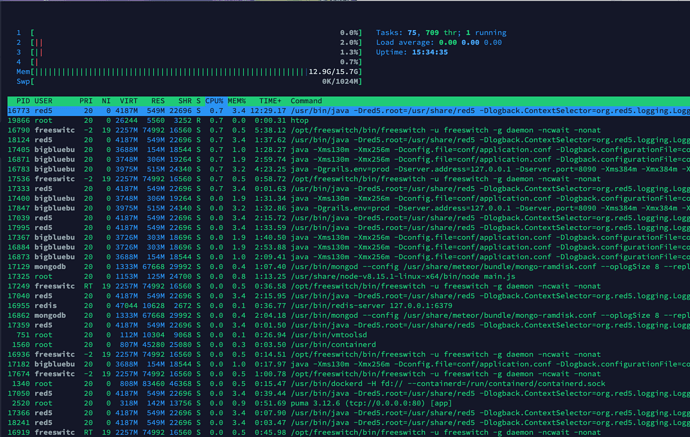Viewport: 690px width, 437px height.
Task: Select the node main.js process row
Action: coord(349,276)
